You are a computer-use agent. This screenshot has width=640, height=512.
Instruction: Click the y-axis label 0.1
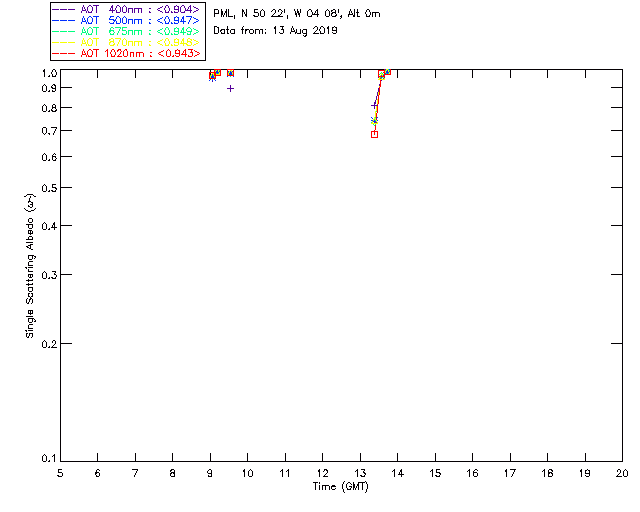tap(49, 459)
